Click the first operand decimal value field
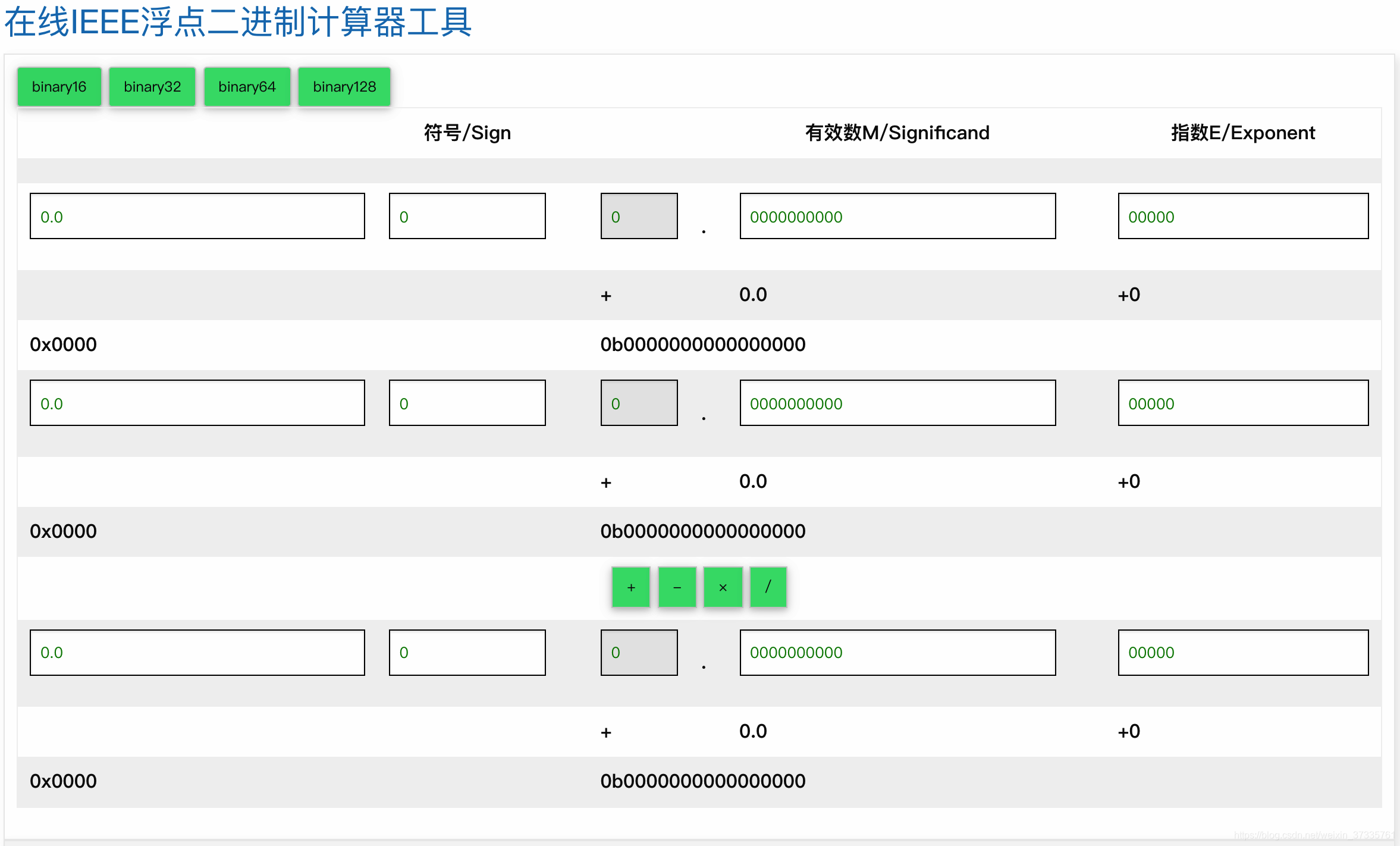 click(x=197, y=216)
